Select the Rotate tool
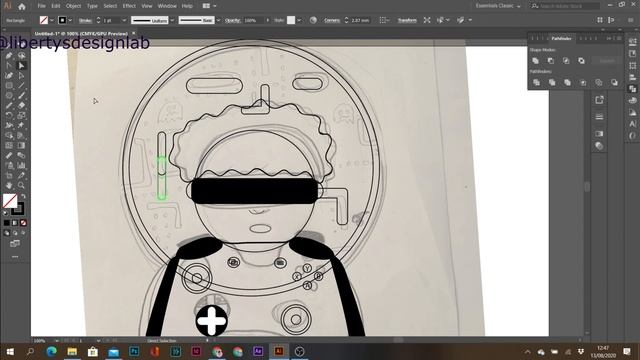Viewport: 640px width, 360px height. [x=9, y=116]
